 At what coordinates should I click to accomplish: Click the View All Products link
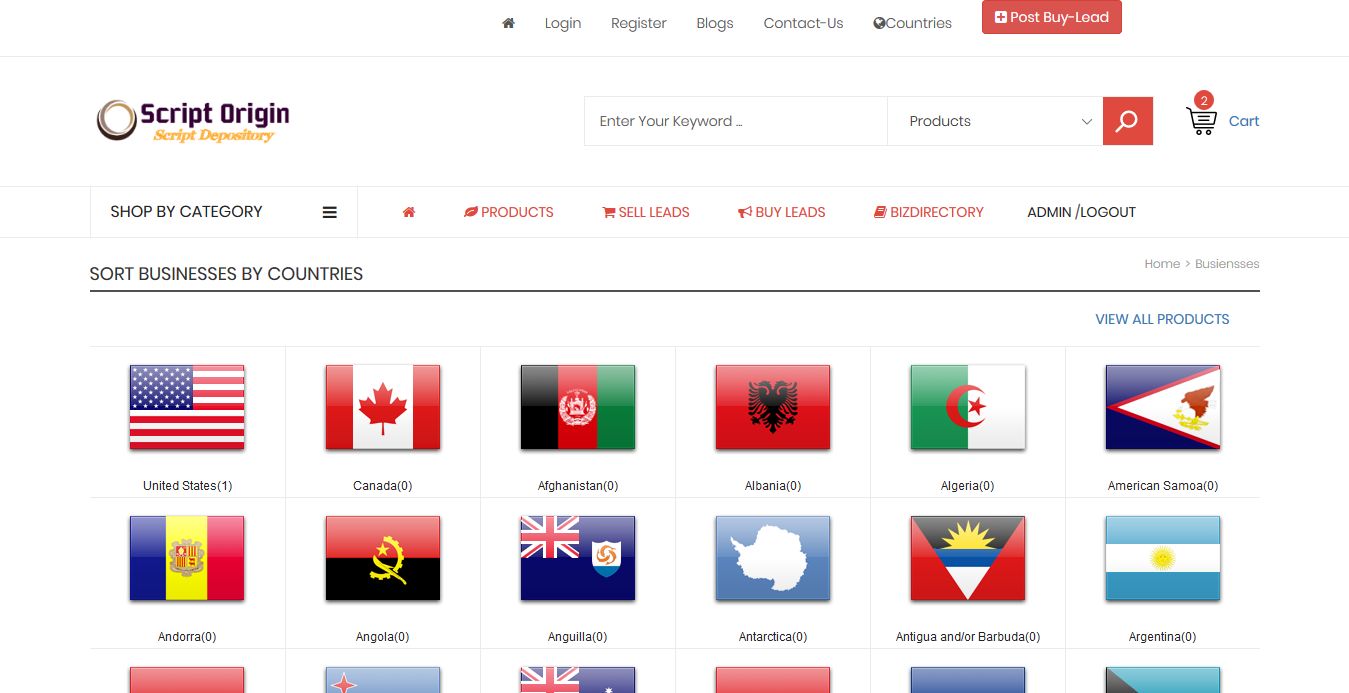click(1162, 319)
